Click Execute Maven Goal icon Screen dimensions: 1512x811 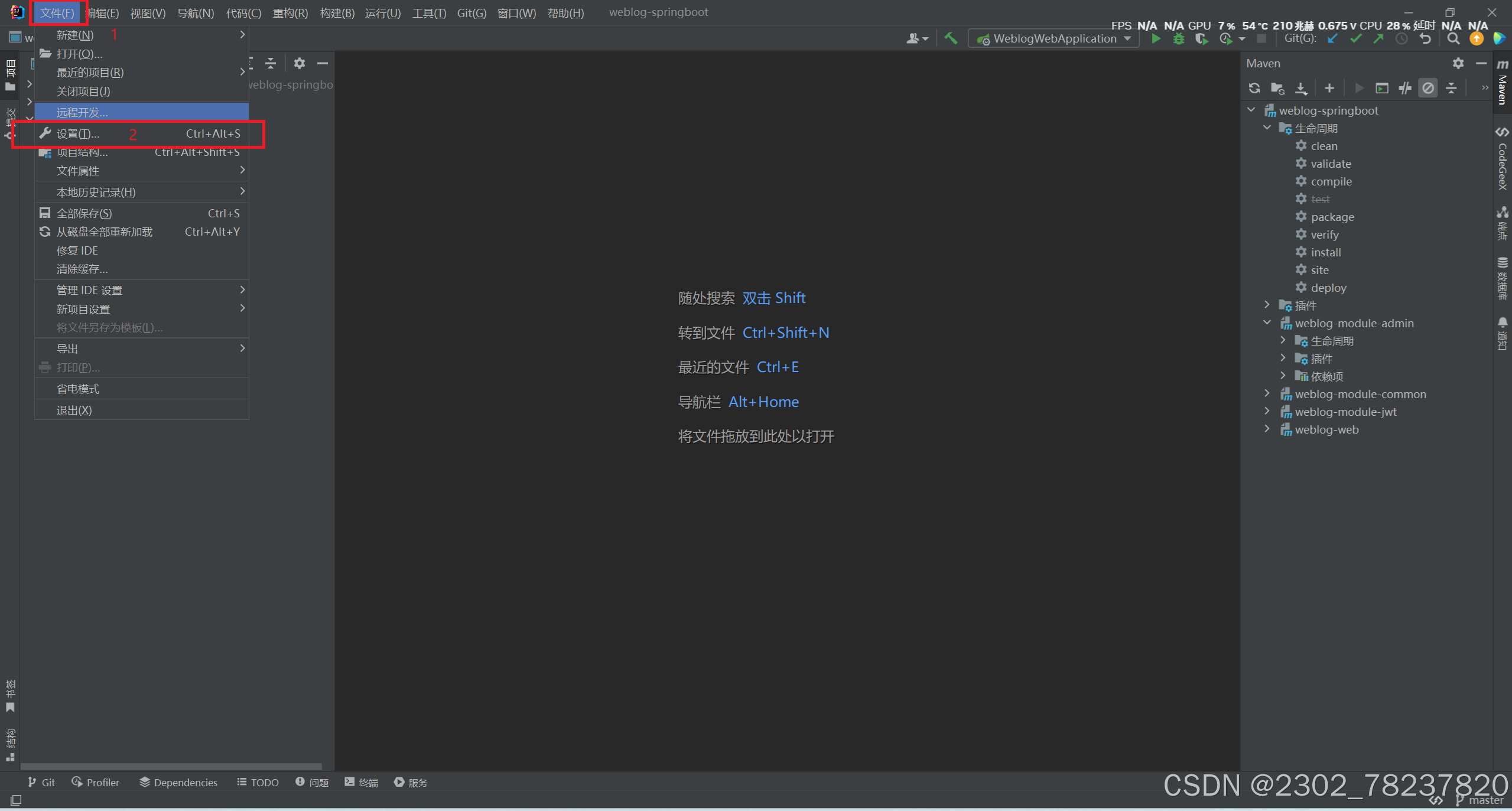[1382, 88]
